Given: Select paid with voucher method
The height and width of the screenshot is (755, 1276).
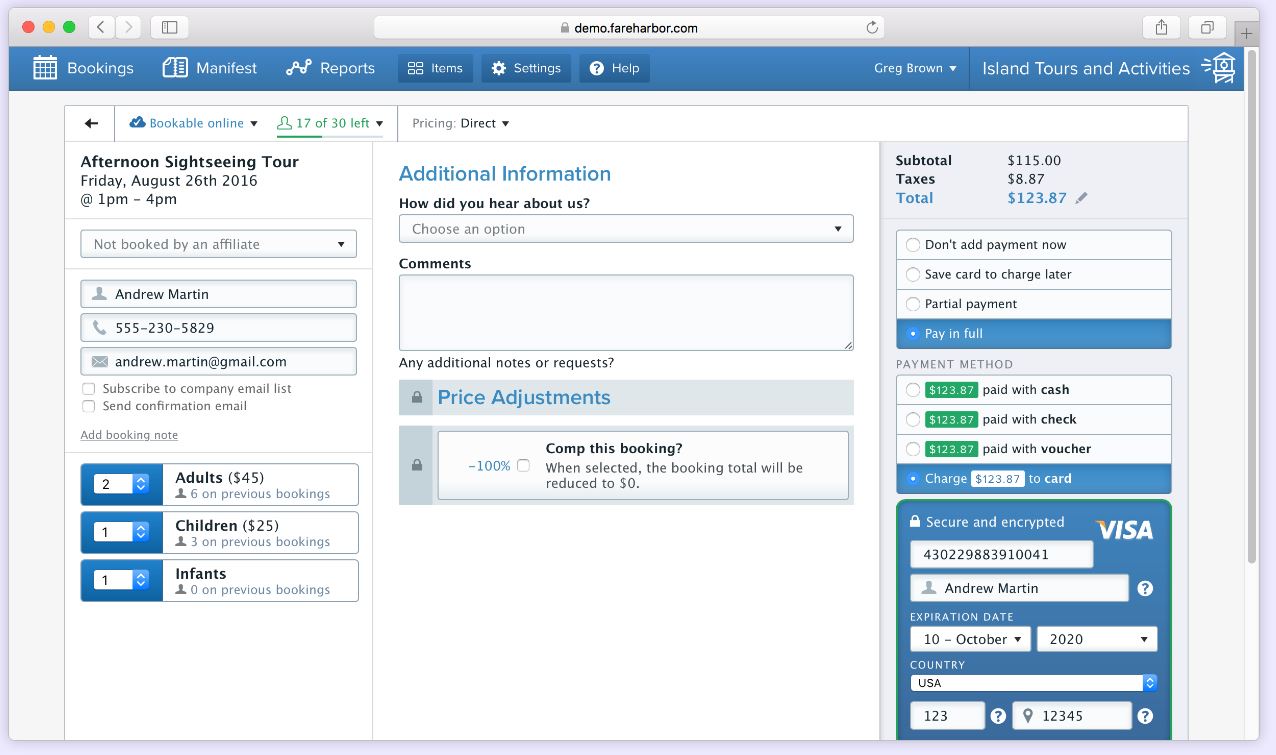Looking at the screenshot, I should click(x=1034, y=449).
